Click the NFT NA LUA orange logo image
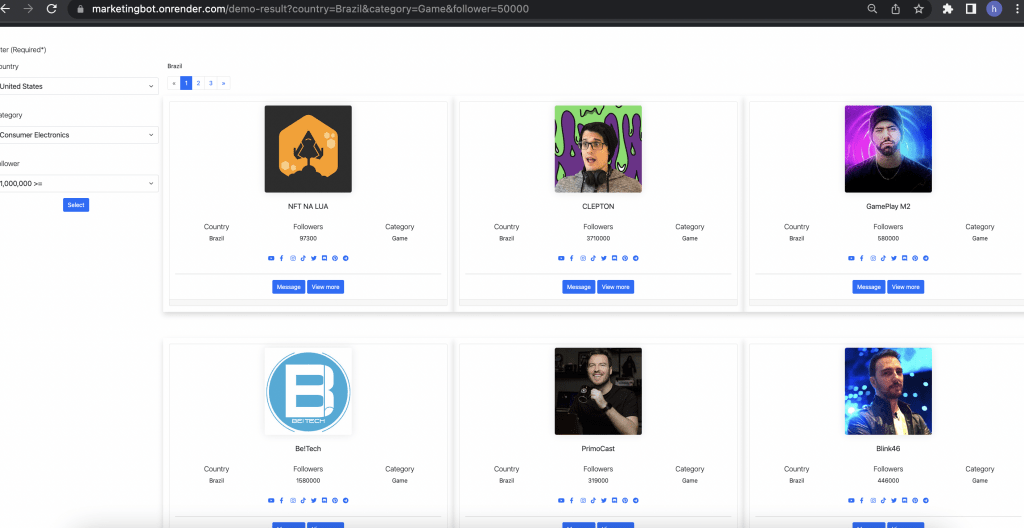The height and width of the screenshot is (528, 1024). coord(308,149)
